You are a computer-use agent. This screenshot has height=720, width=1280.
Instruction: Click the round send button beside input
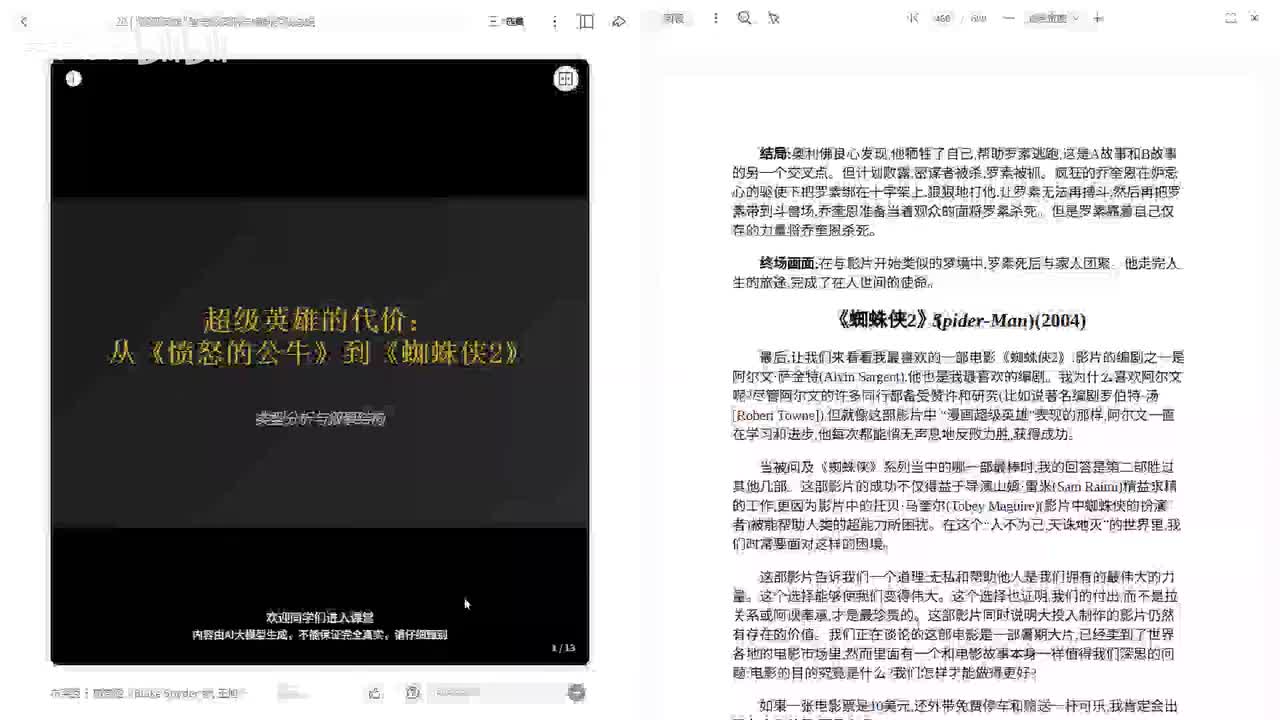click(576, 692)
